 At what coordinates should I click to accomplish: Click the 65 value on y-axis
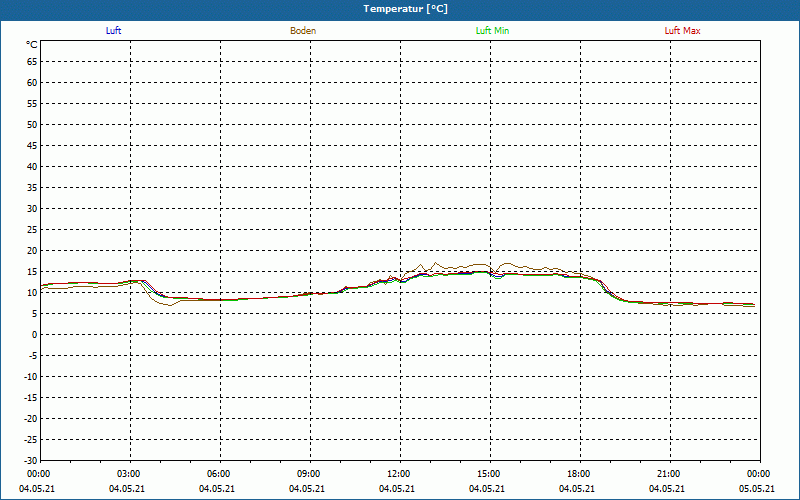[x=32, y=62]
